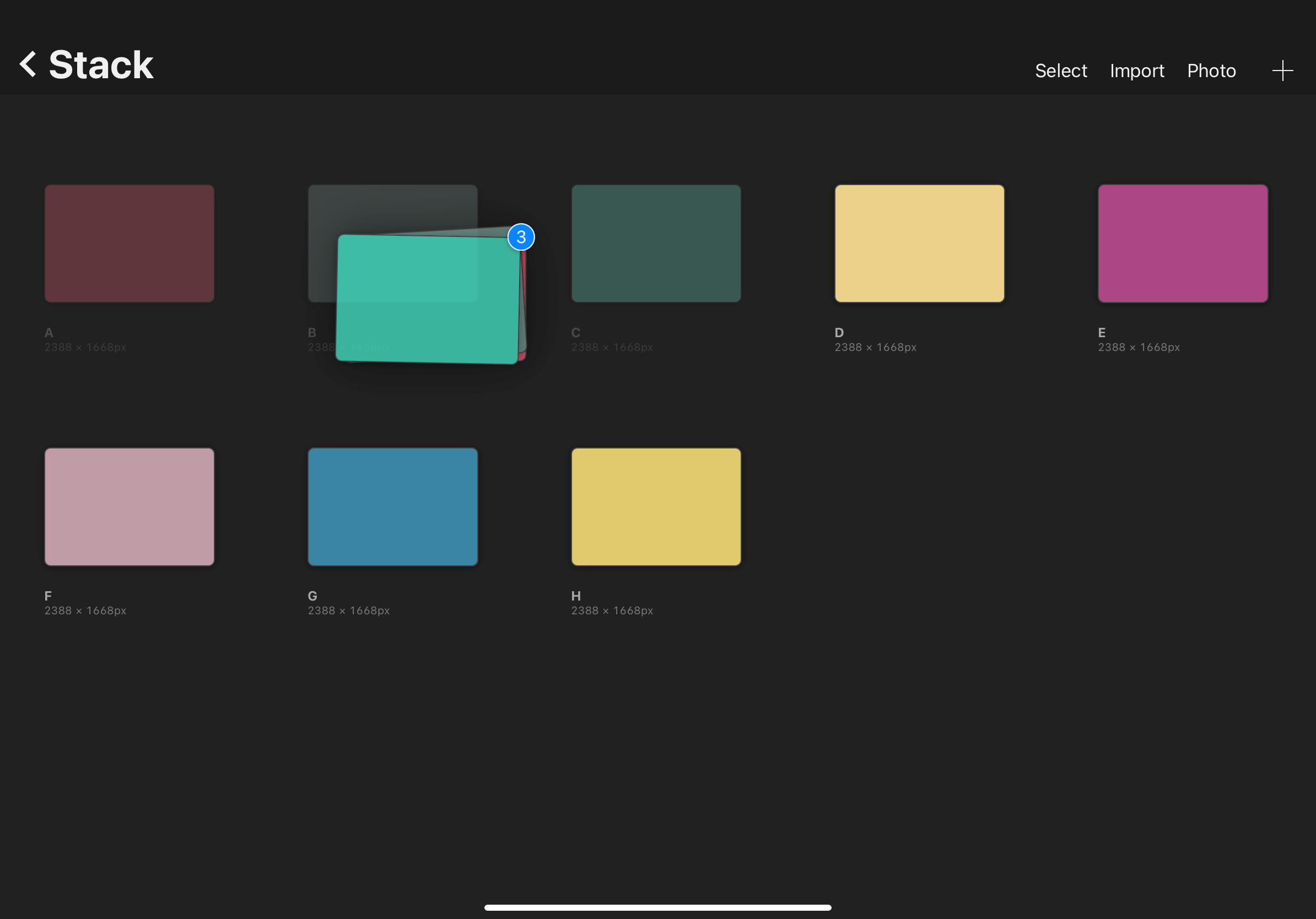Image resolution: width=1316 pixels, height=919 pixels.
Task: Tap Photo to insert an image
Action: (x=1211, y=70)
